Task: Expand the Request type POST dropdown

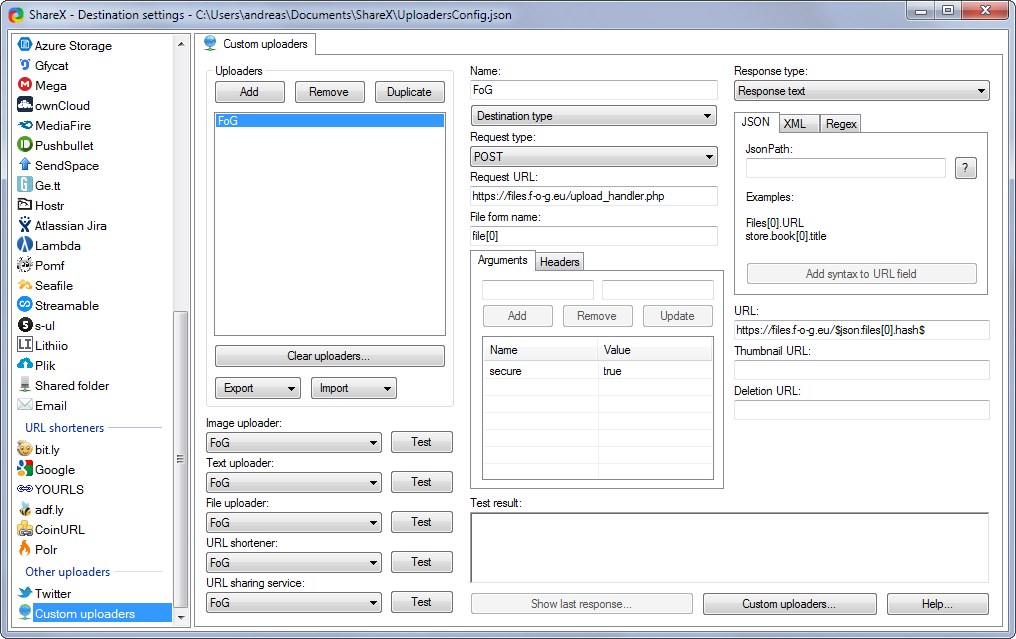Action: point(594,156)
